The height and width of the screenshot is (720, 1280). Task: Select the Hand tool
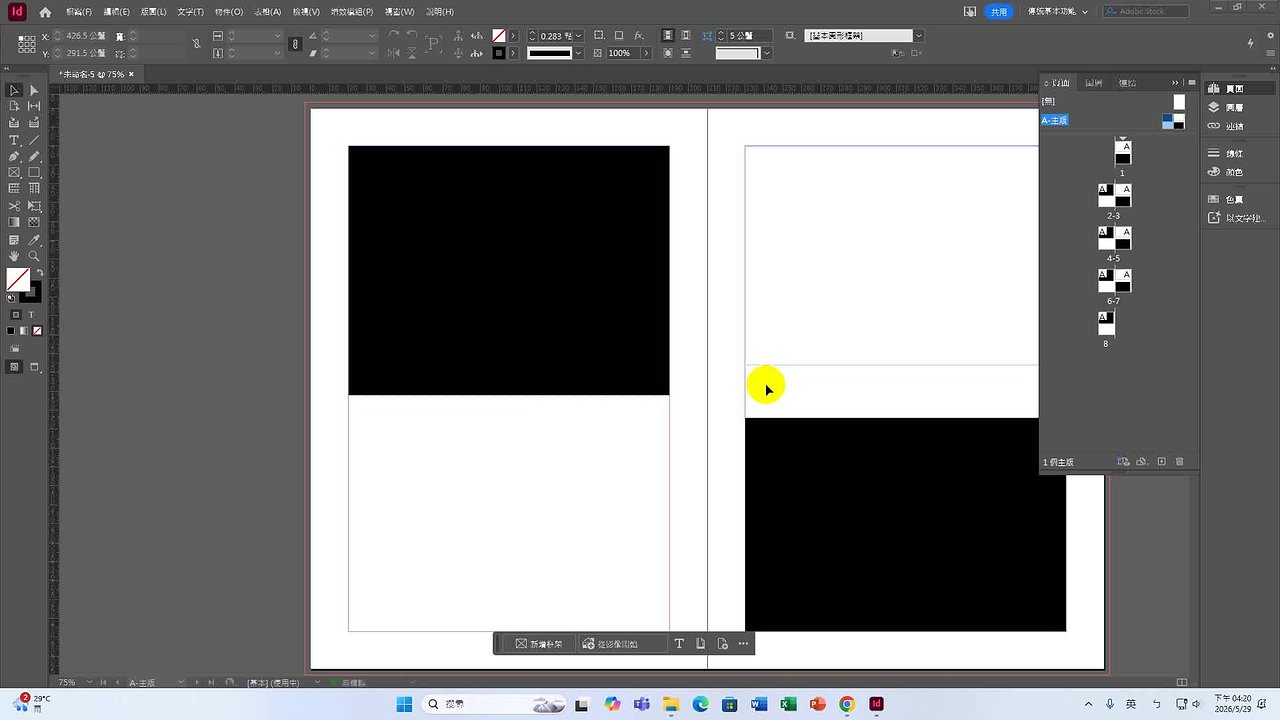click(x=14, y=257)
